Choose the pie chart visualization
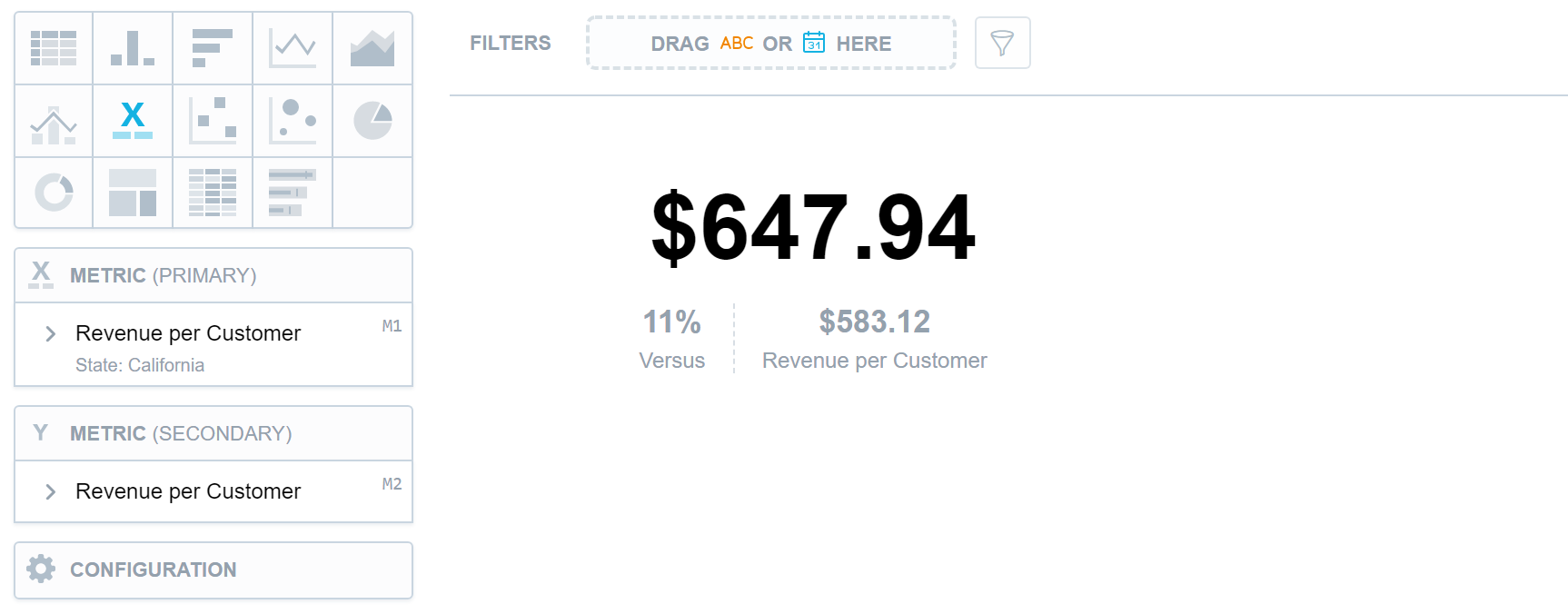The image size is (1568, 614). point(372,121)
